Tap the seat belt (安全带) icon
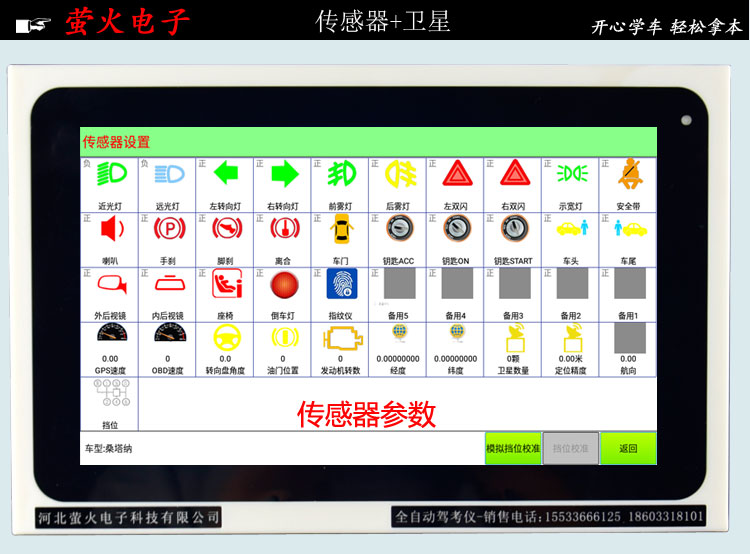The width and height of the screenshot is (750, 554). [x=628, y=175]
